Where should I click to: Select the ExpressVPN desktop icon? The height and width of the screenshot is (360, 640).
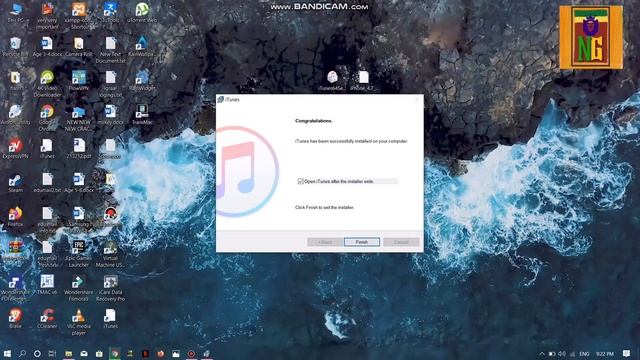coord(16,149)
